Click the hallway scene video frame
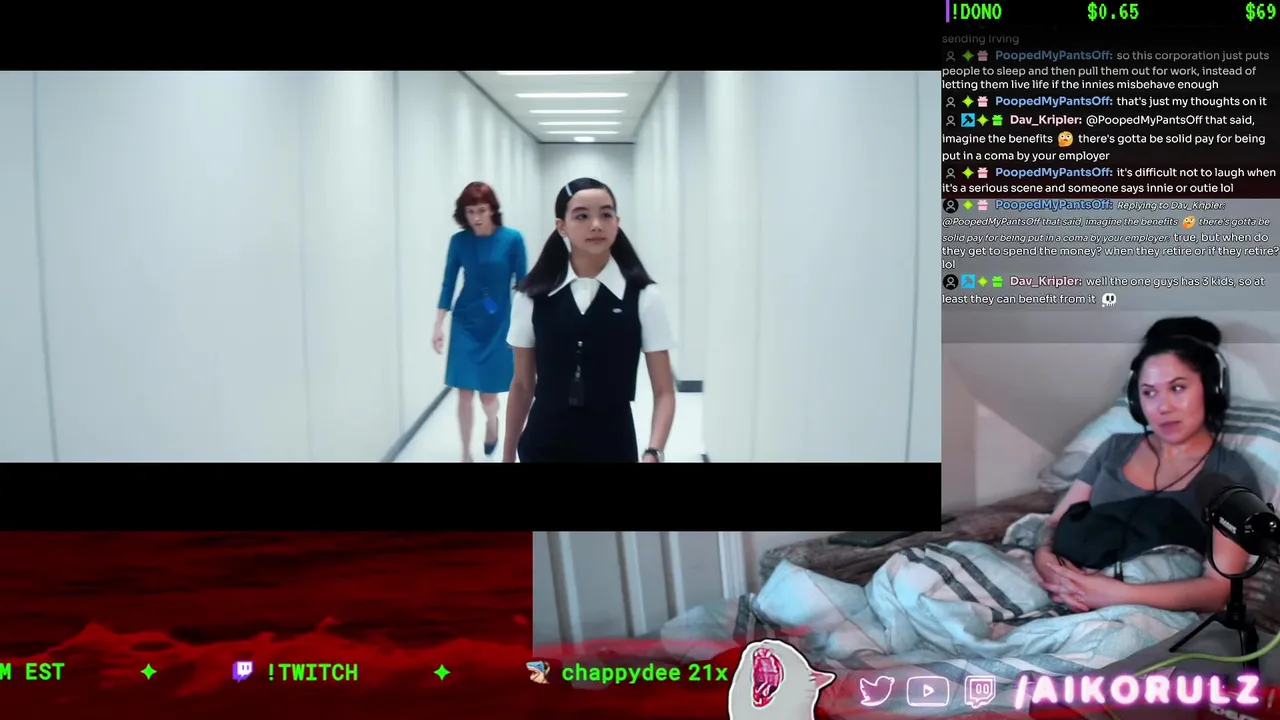The width and height of the screenshot is (1280, 720). [470, 266]
